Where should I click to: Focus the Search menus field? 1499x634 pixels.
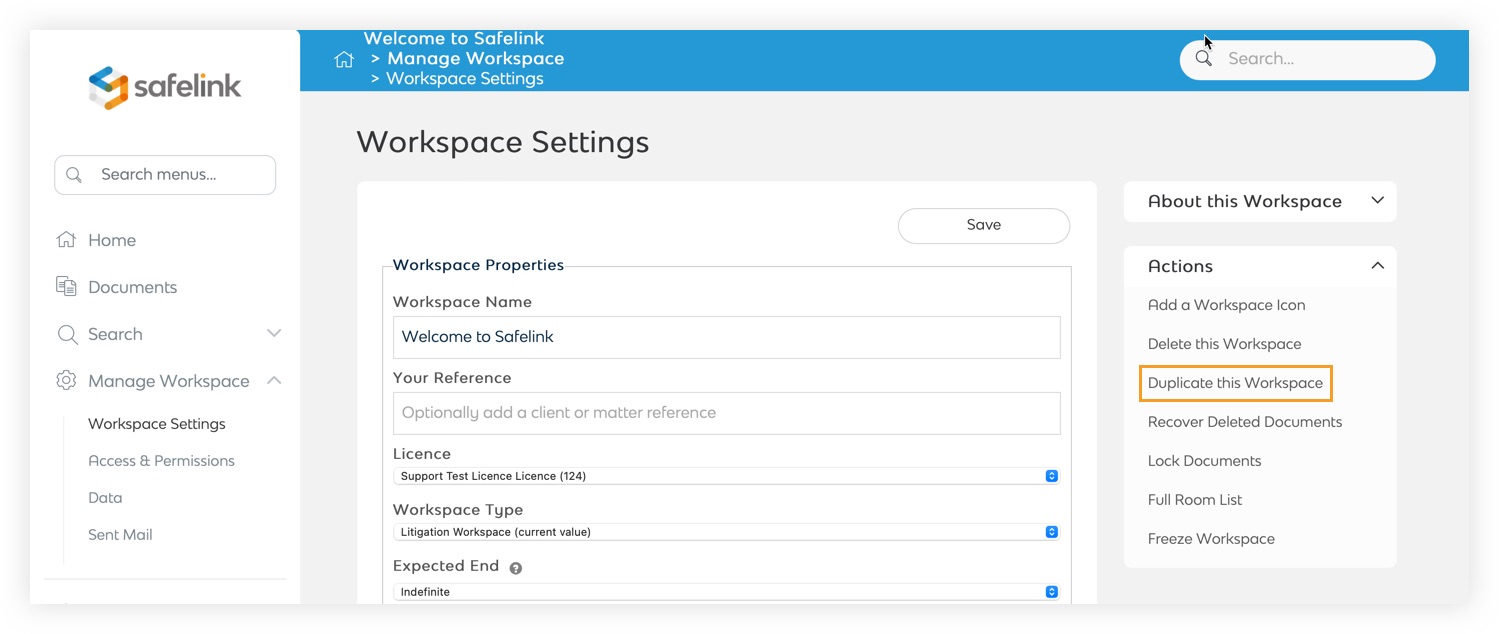pos(165,175)
